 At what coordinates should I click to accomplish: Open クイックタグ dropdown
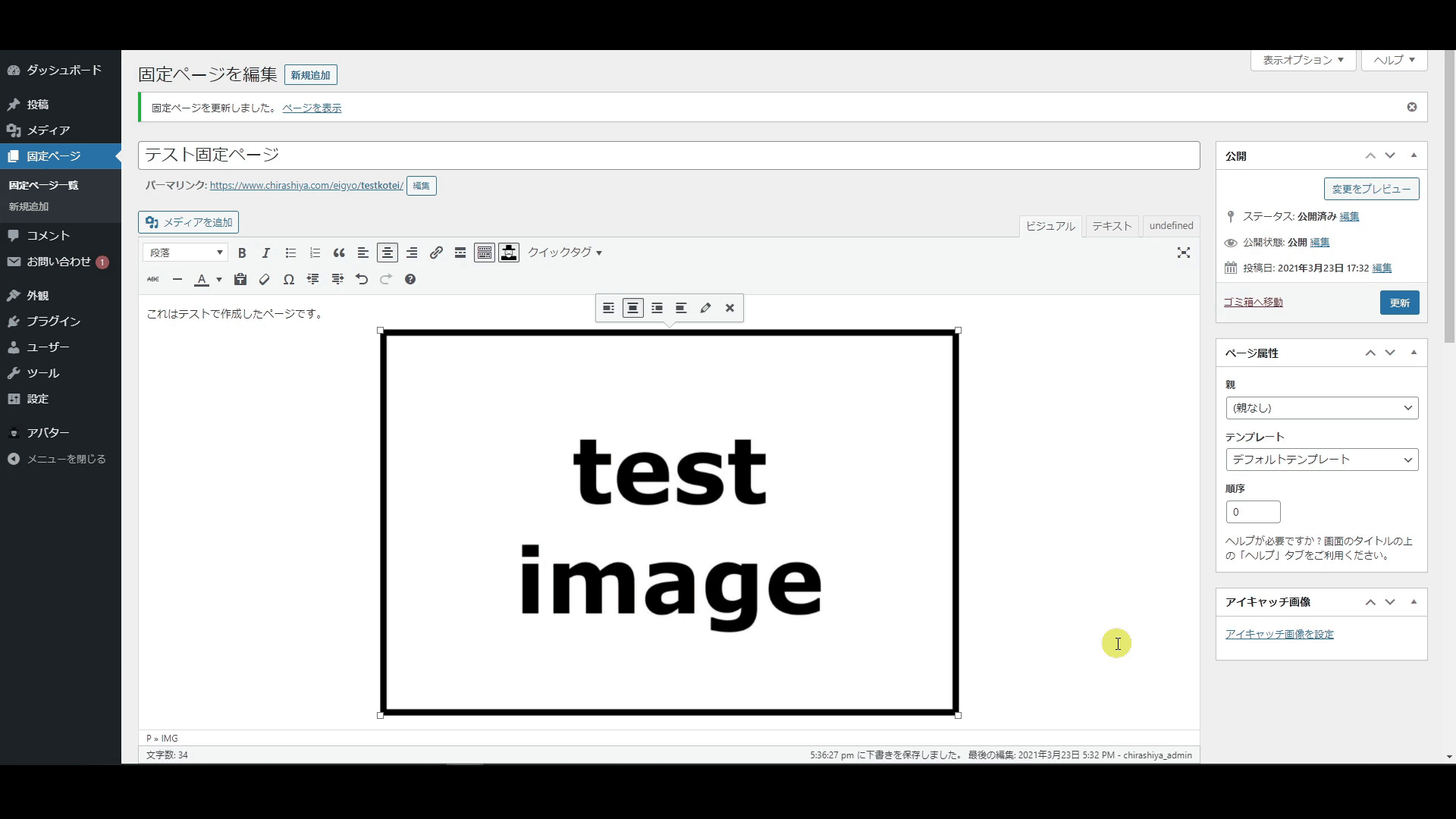pos(565,253)
